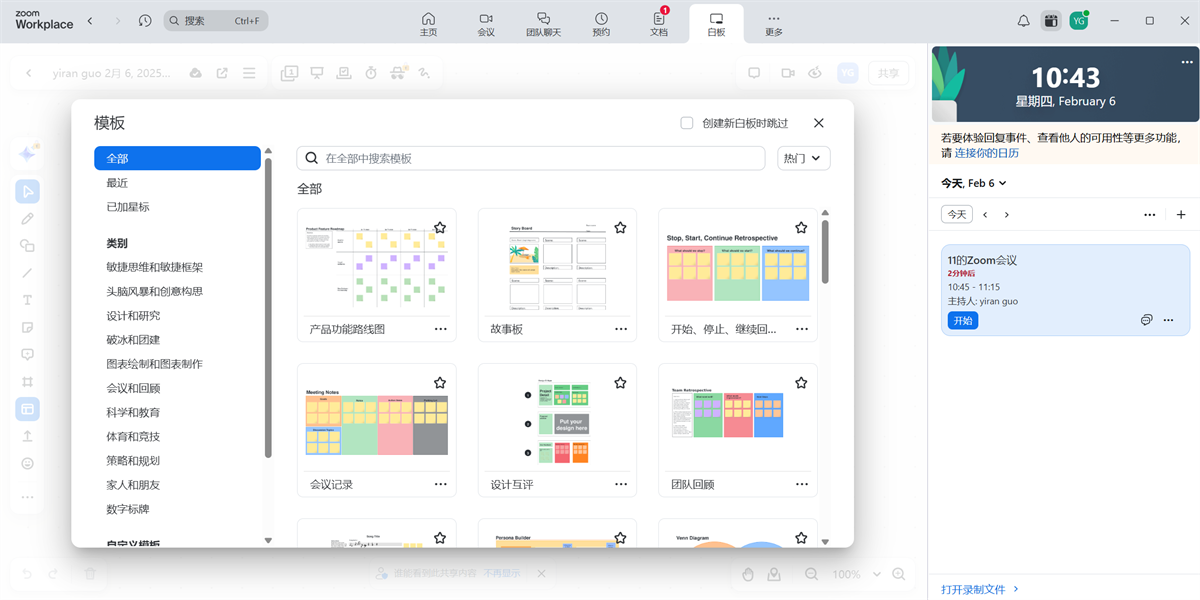Select the Frame tool

click(27, 381)
